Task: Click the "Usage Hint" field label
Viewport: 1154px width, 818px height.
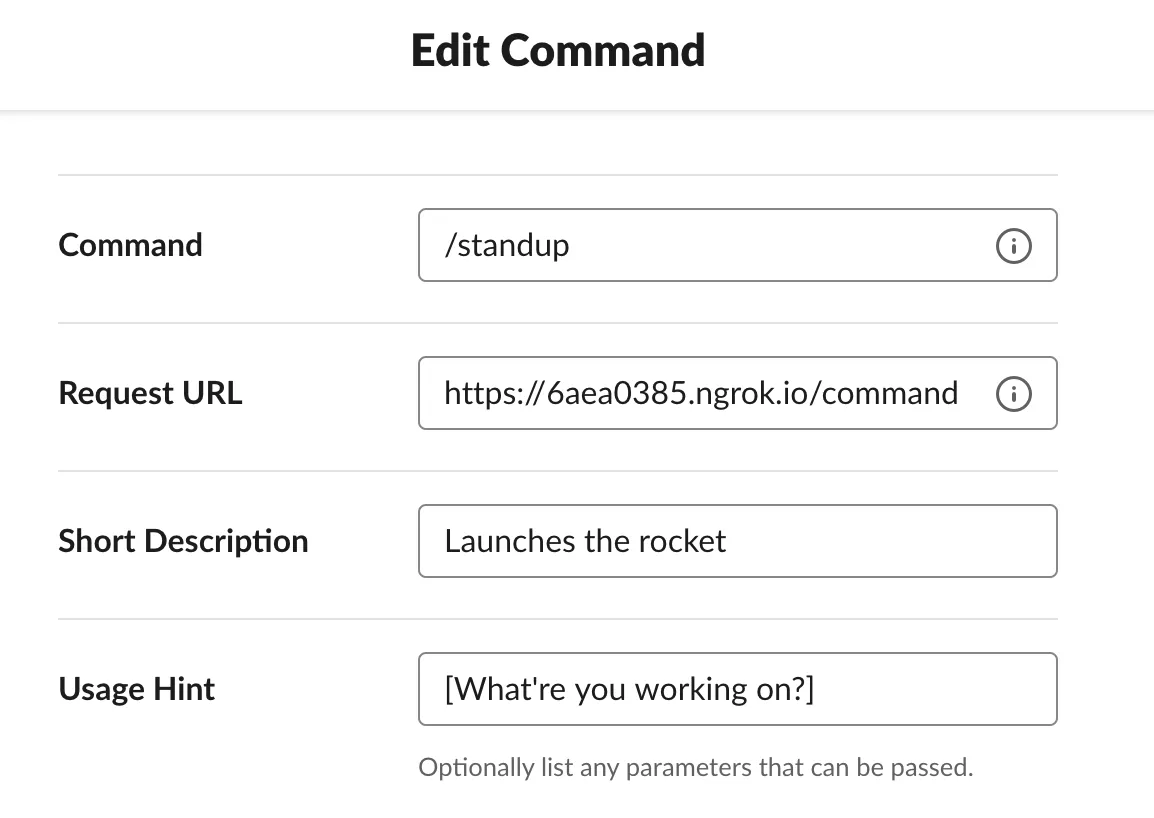Action: point(137,689)
